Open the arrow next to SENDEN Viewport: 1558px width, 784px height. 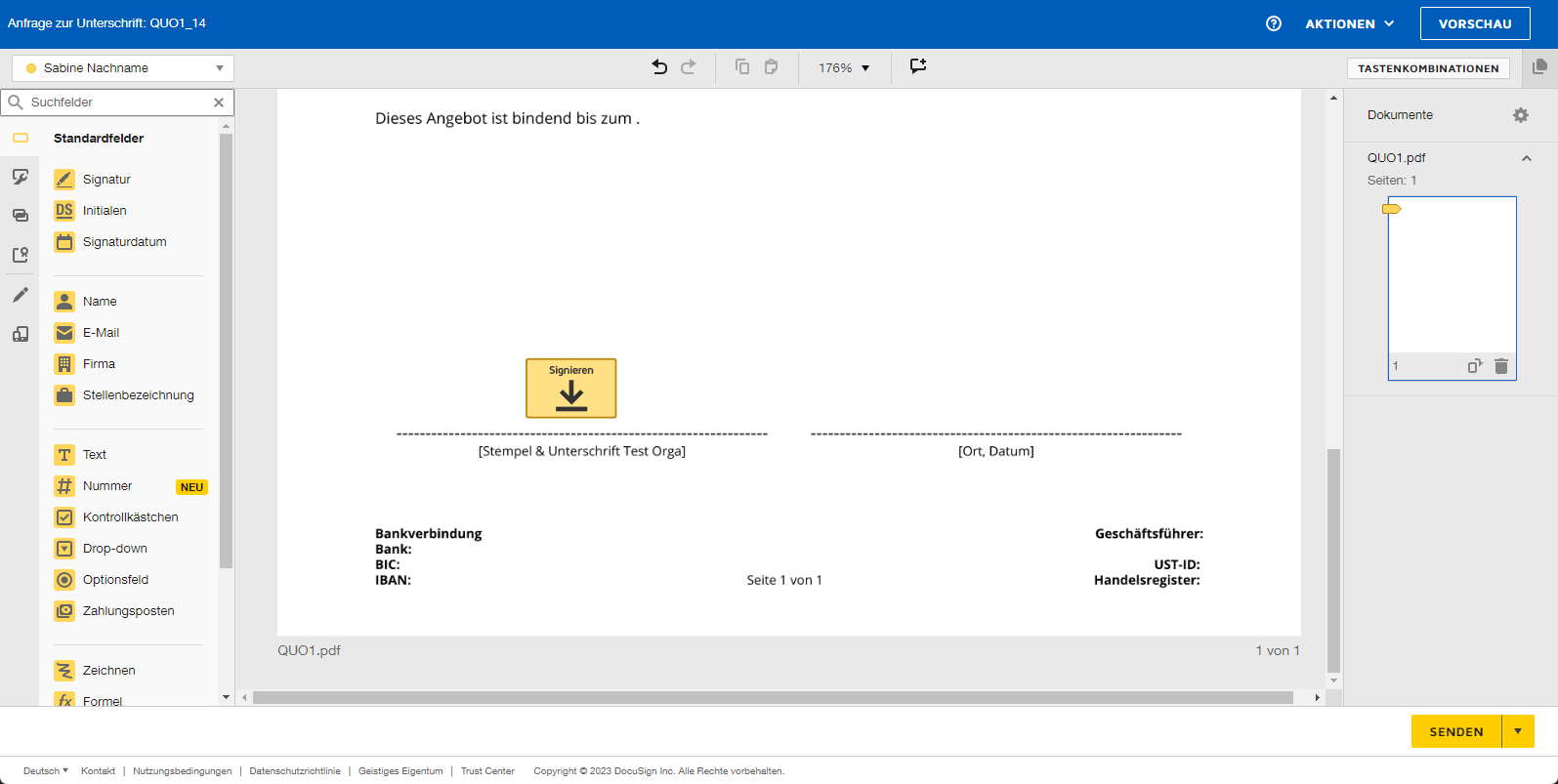[1518, 731]
